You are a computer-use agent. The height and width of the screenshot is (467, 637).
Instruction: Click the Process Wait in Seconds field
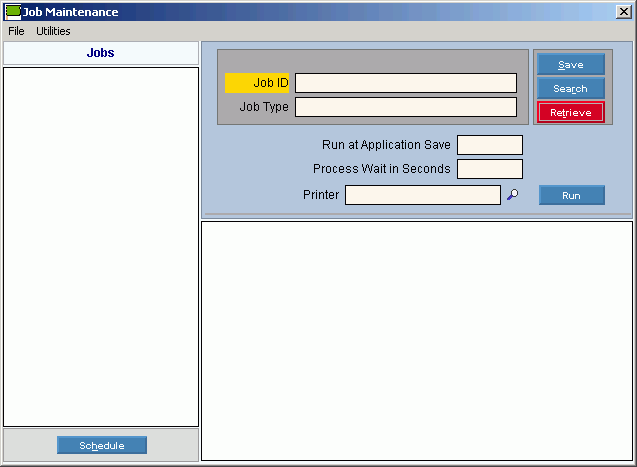click(489, 169)
